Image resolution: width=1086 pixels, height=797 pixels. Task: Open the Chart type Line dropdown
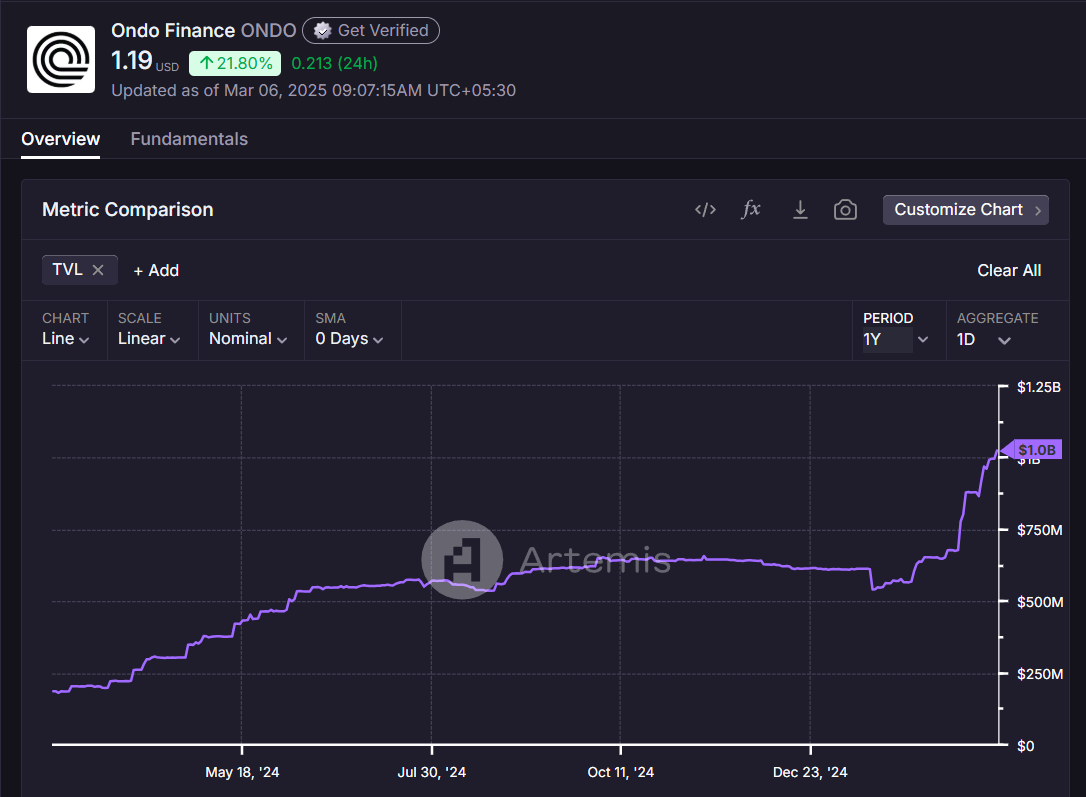coord(66,339)
